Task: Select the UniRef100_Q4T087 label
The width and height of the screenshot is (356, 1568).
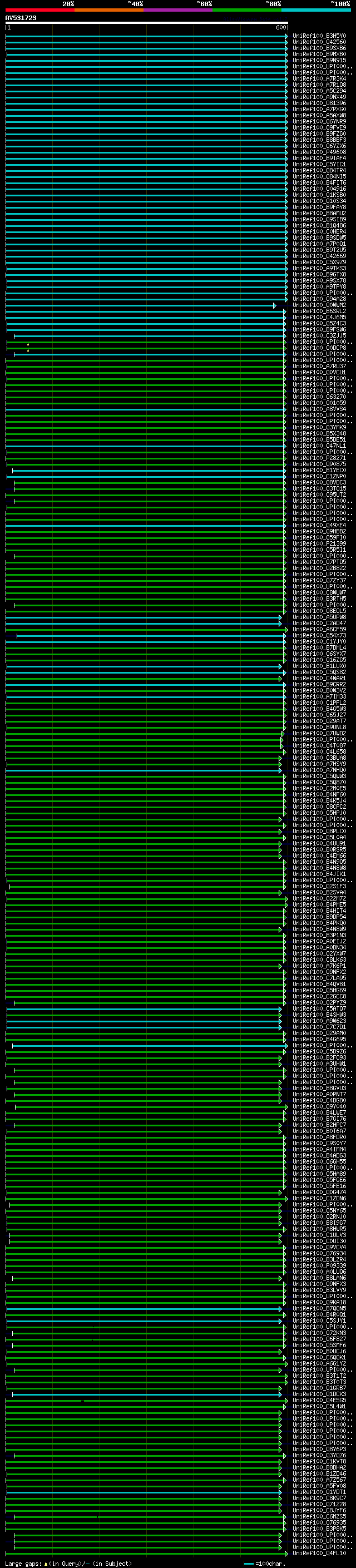Action: [319, 745]
